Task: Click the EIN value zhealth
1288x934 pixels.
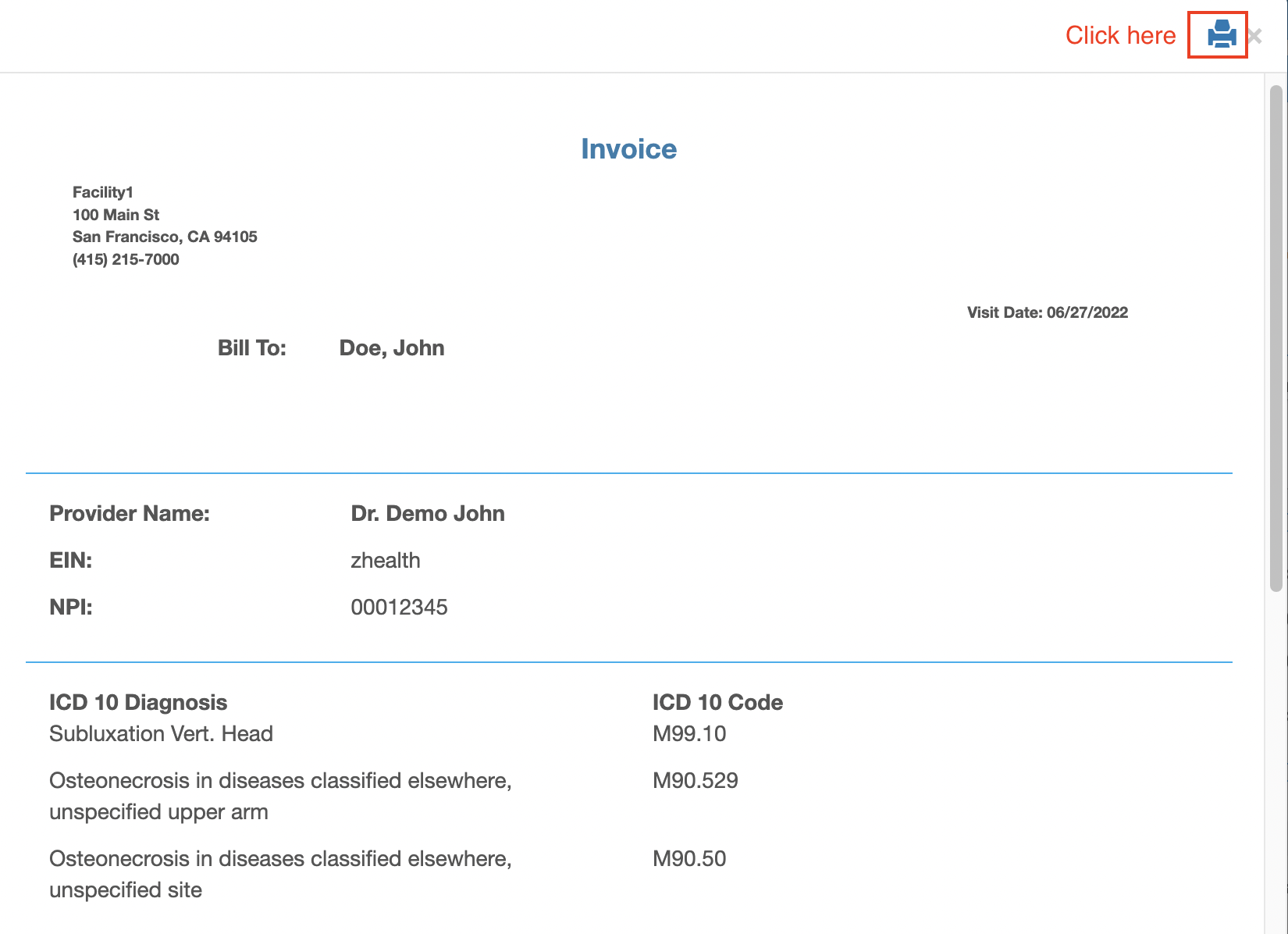Action: 385,560
